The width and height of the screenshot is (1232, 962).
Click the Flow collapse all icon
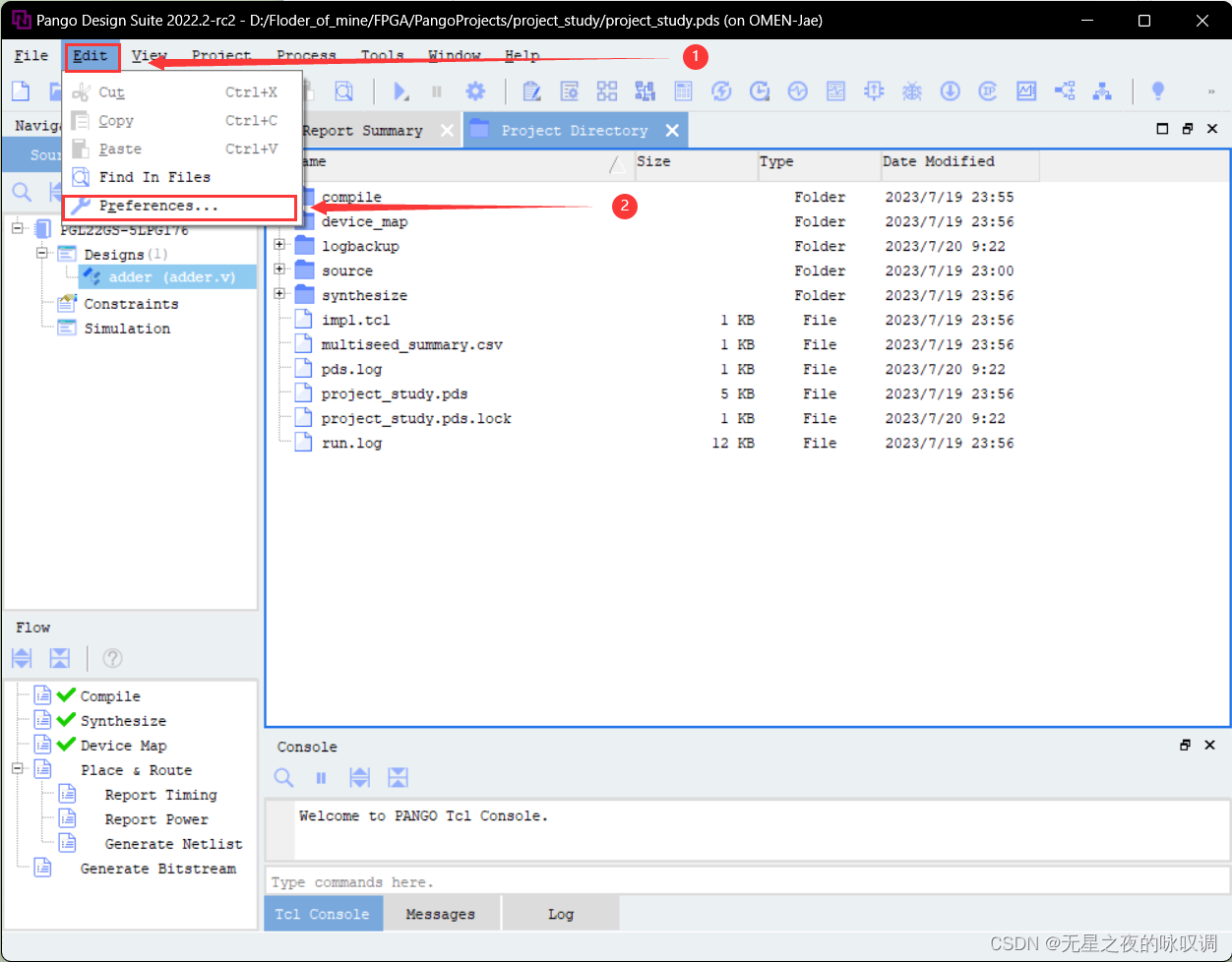[x=60, y=658]
